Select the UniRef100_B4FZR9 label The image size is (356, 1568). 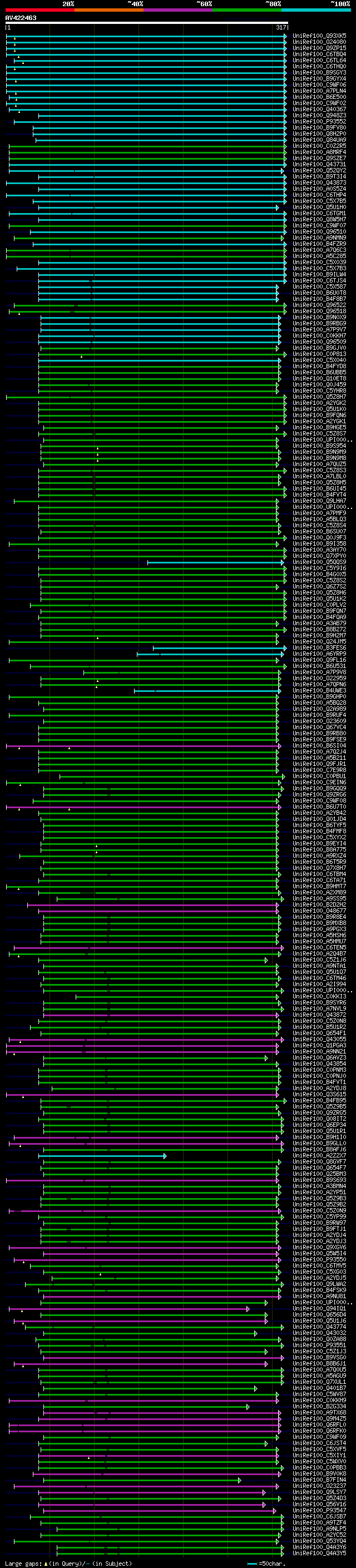[319, 244]
